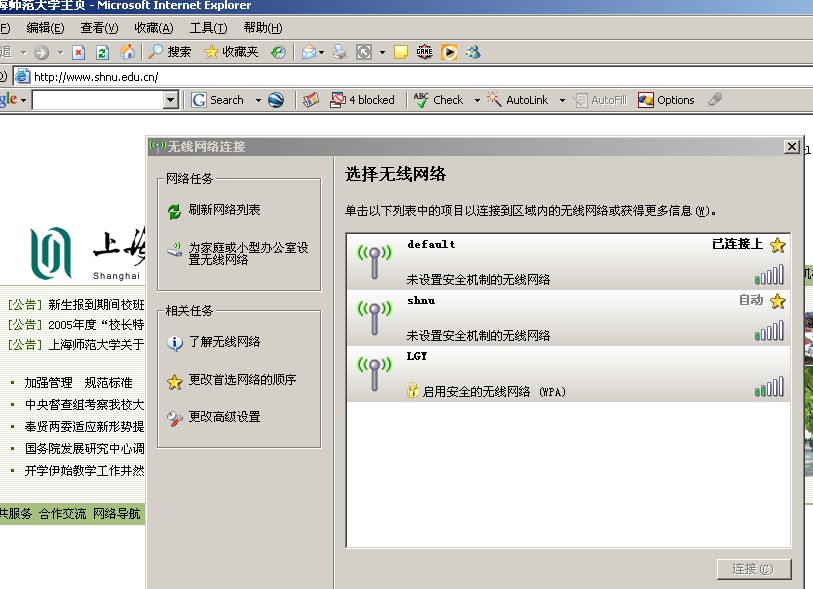Open the Check button dropdown arrow

click(x=477, y=100)
